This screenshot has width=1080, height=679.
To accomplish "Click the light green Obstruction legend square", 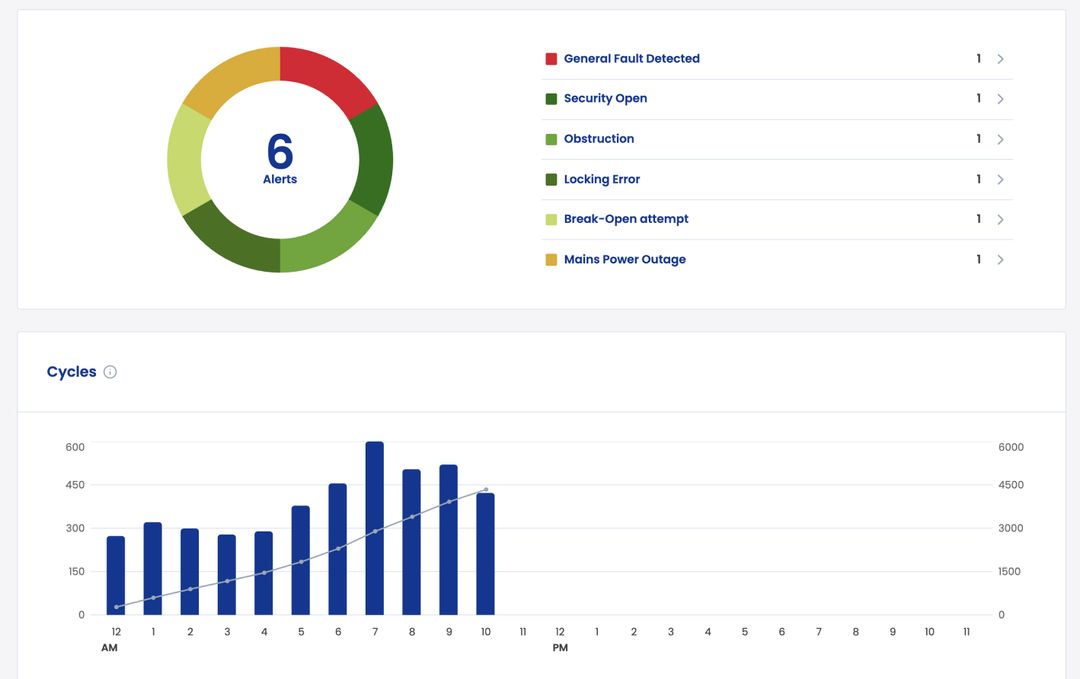I will click(x=549, y=138).
